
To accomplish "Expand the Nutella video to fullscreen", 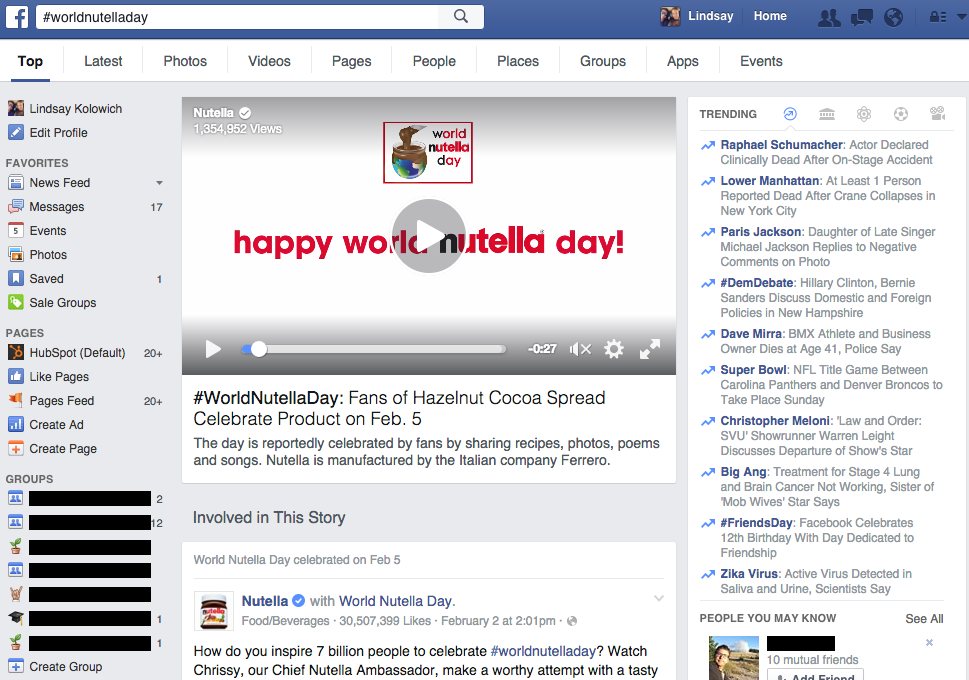I will 650,349.
